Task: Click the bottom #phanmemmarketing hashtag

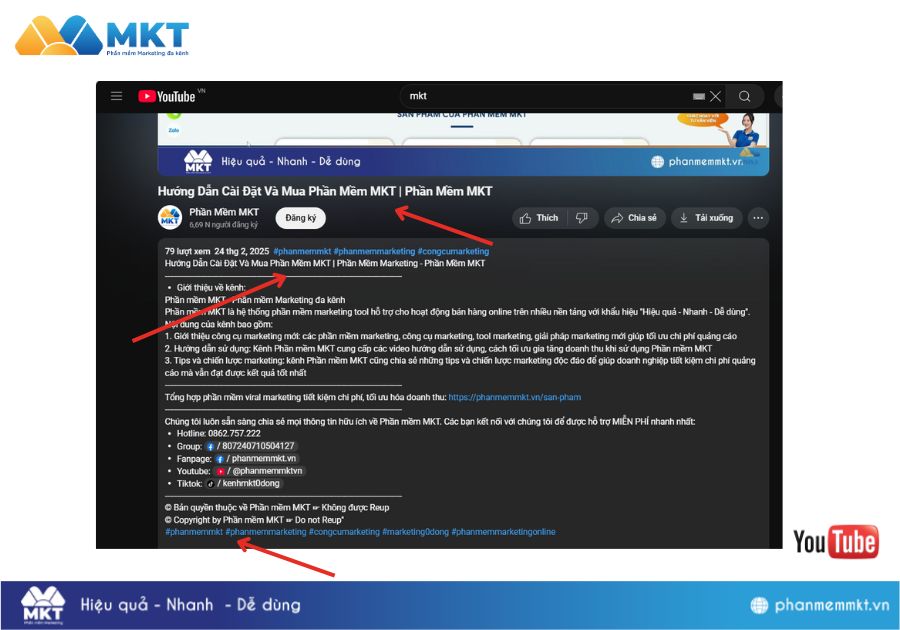Action: click(266, 532)
